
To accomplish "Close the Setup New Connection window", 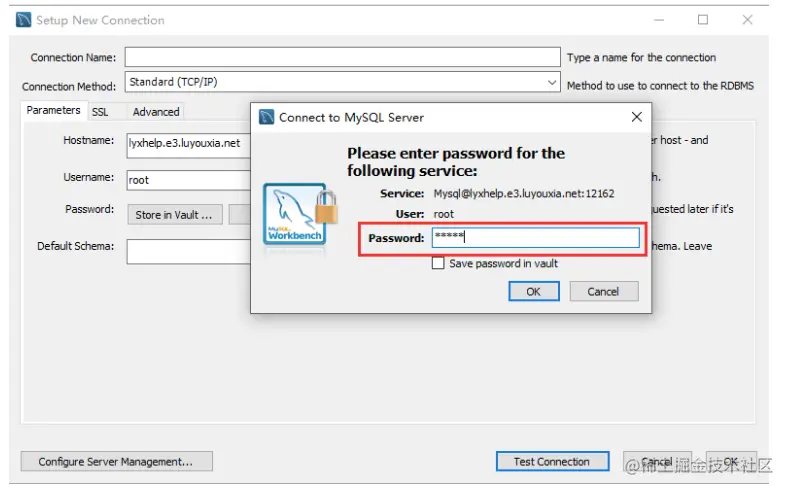I will (x=747, y=20).
